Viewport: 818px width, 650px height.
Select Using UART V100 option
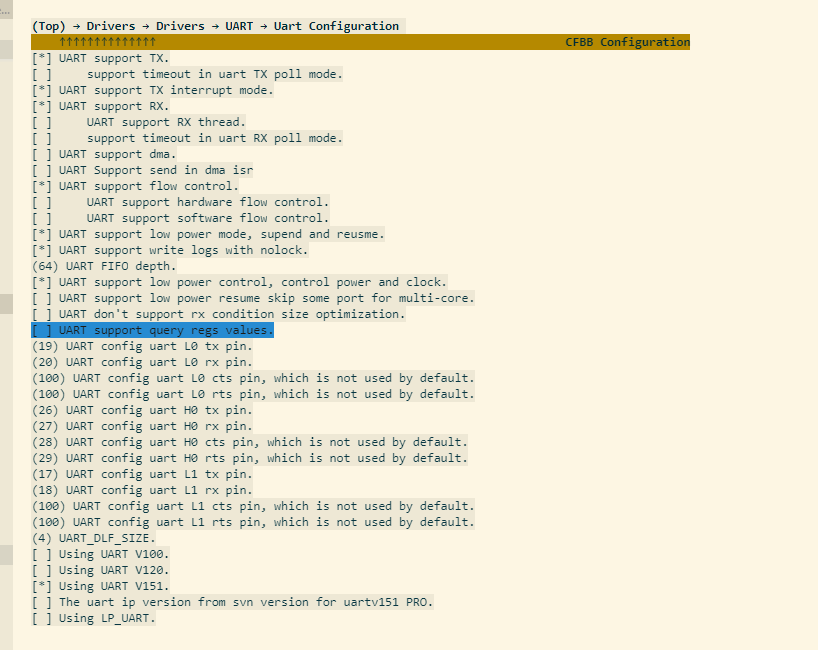pyautogui.click(x=41, y=554)
